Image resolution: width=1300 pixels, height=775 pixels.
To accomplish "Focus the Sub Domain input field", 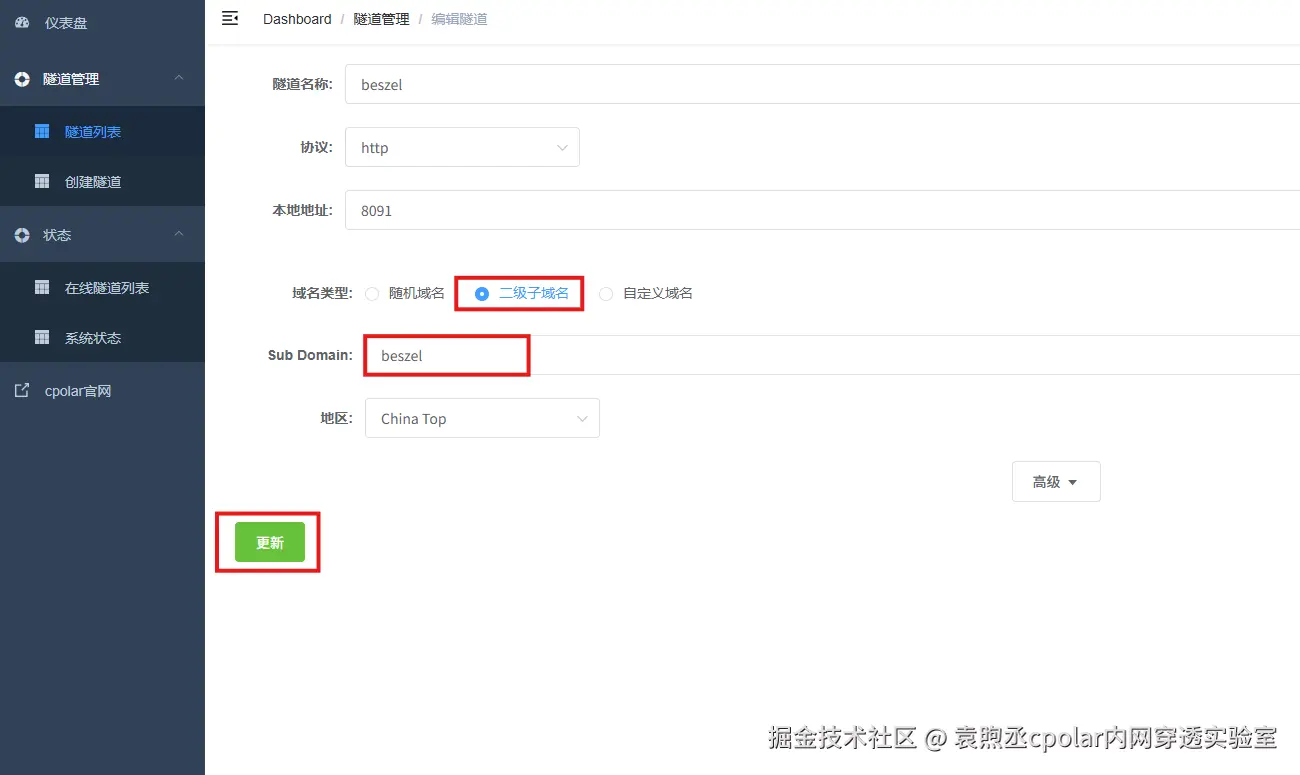I will click(x=832, y=355).
